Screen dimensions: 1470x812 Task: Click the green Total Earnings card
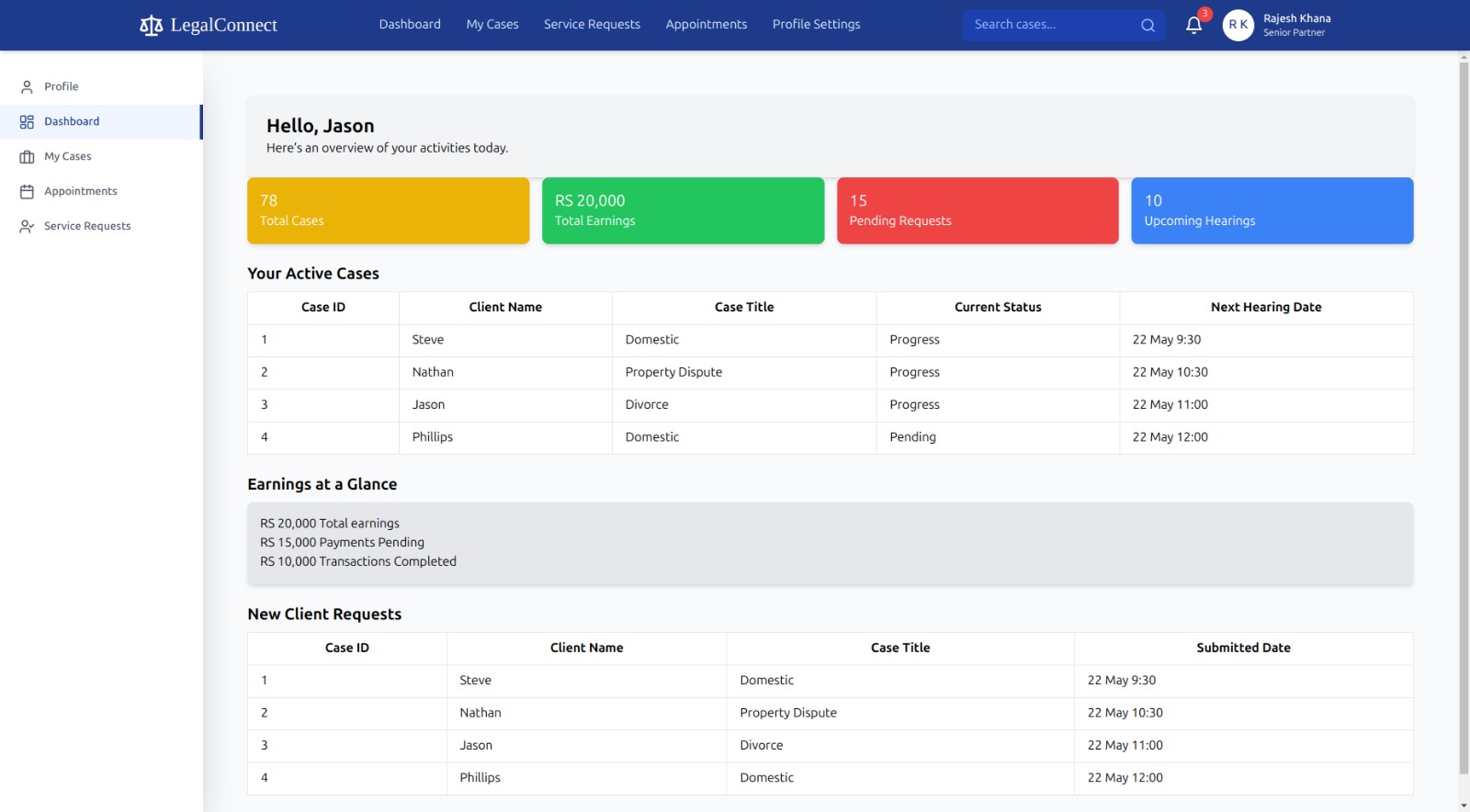pyautogui.click(x=684, y=210)
